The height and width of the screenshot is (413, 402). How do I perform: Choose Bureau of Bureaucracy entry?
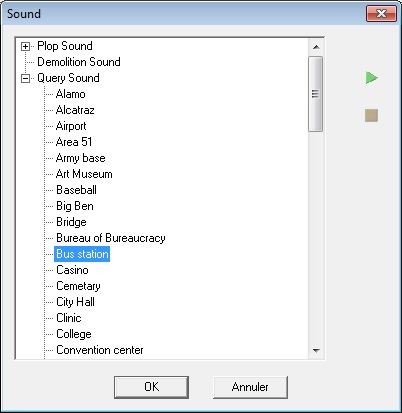111,238
